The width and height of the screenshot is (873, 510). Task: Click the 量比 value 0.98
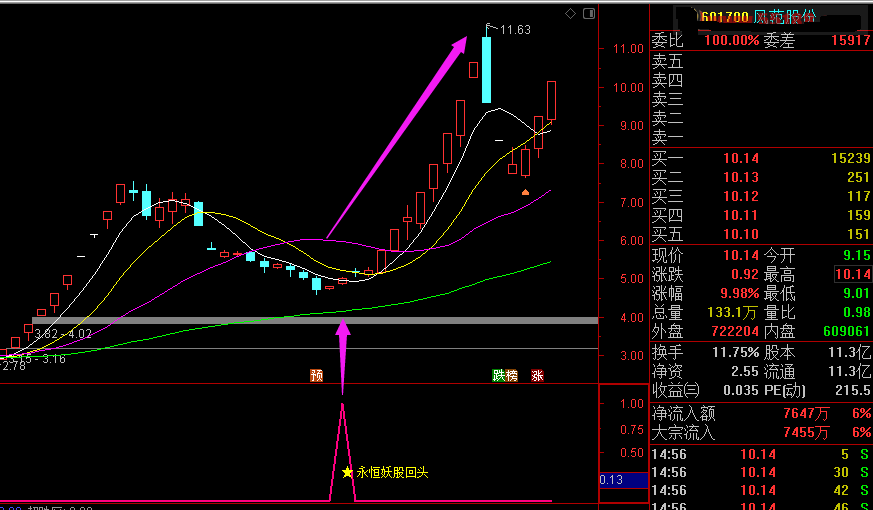(856, 313)
